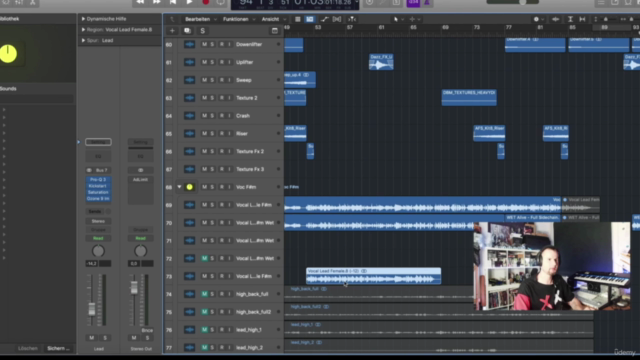This screenshot has width=640, height=360.
Task: Mute the Crash track
Action: tap(204, 116)
